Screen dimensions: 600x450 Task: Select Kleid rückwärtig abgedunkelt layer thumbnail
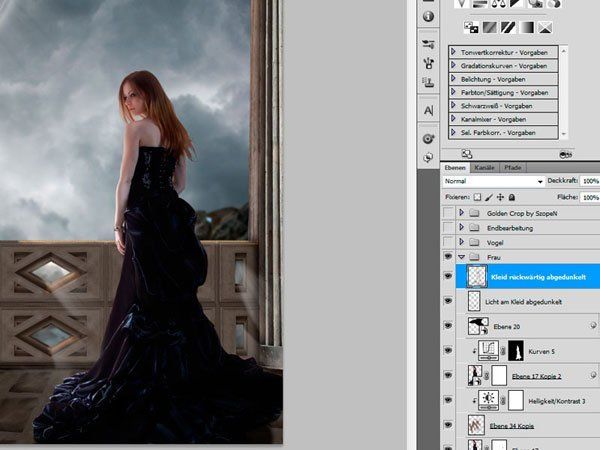pyautogui.click(x=477, y=276)
